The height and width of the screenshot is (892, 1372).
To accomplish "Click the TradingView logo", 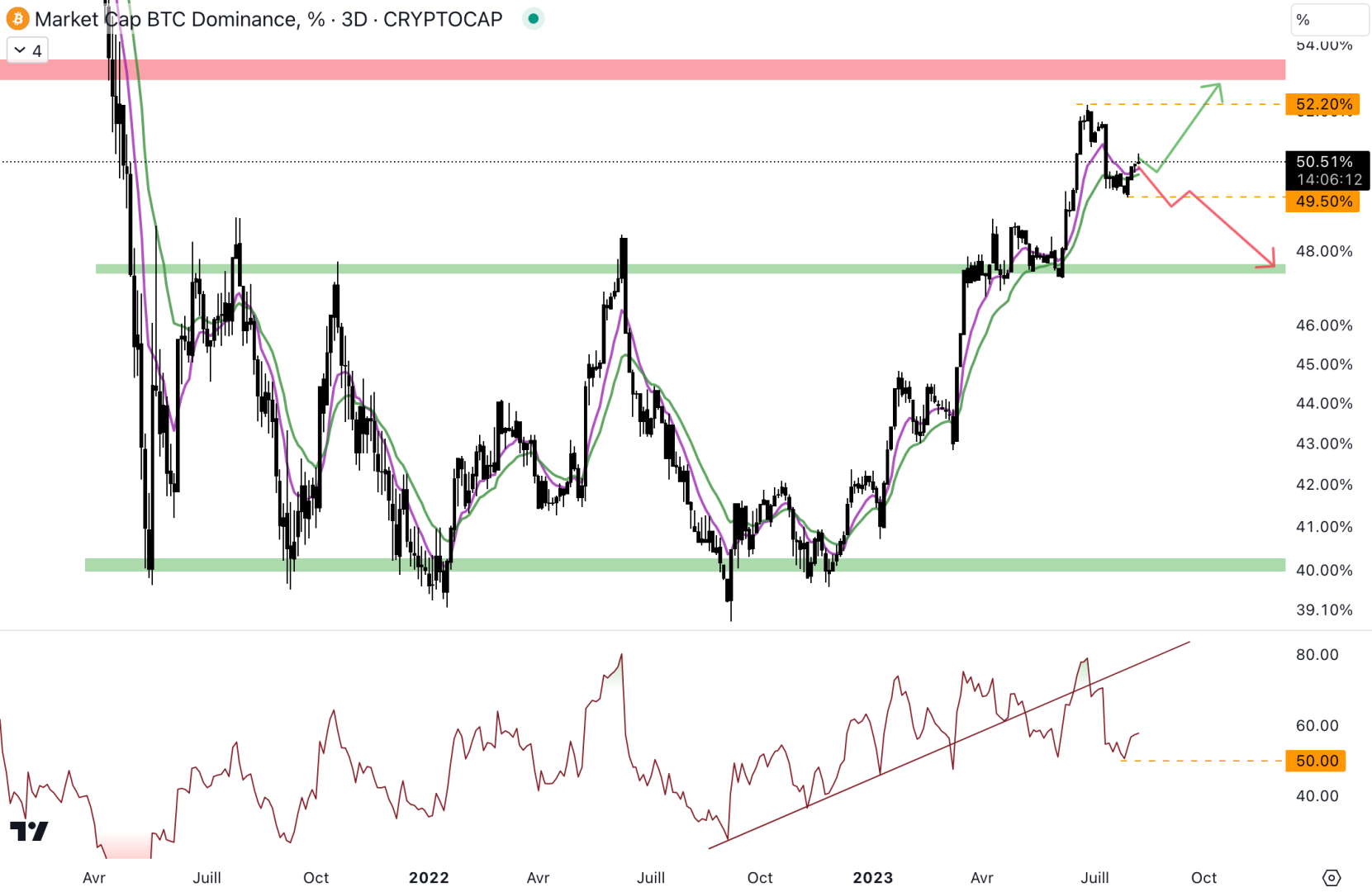I will 29,831.
